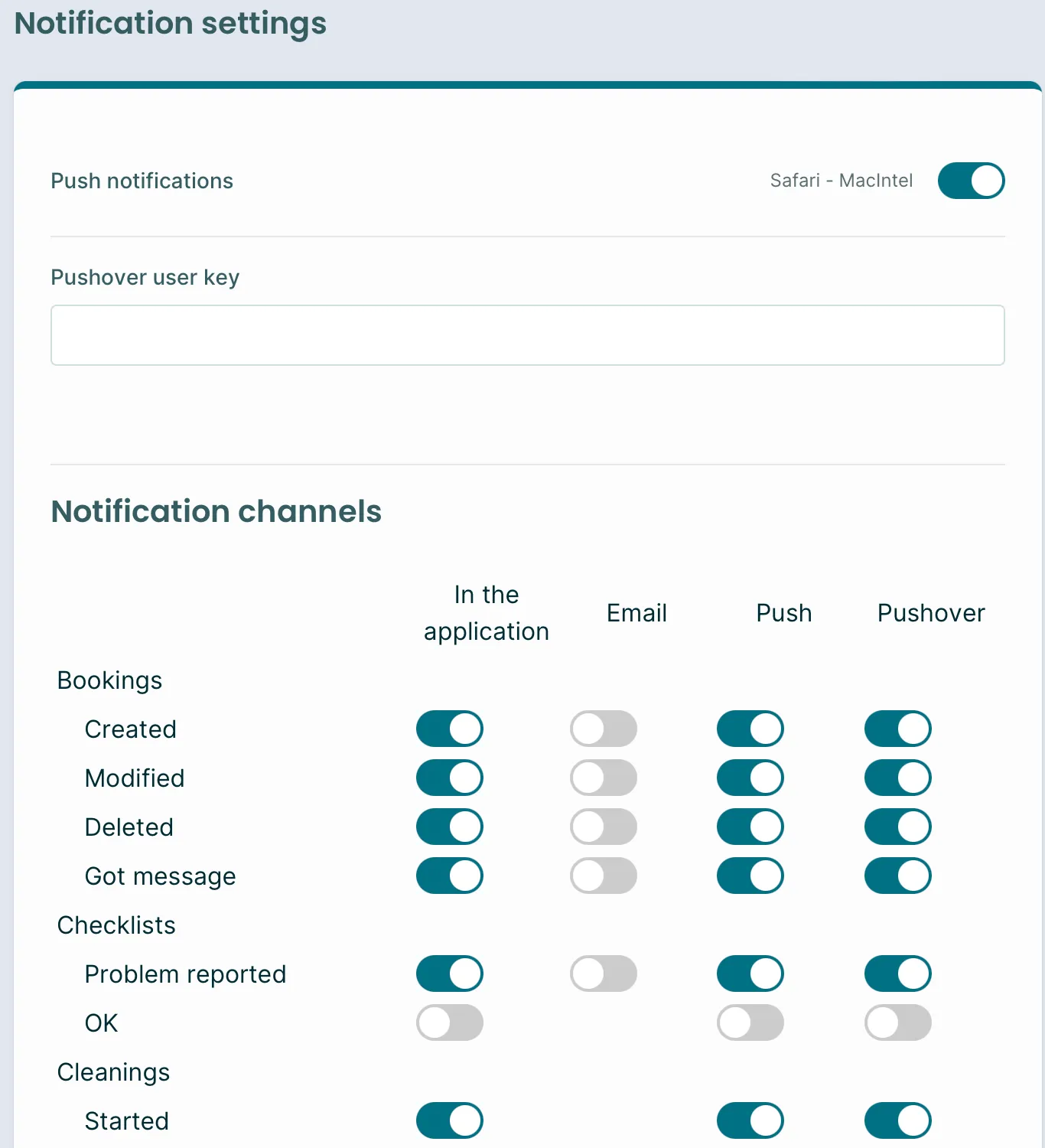1045x1148 pixels.
Task: Click the 'Notification channels' heading
Action: [x=216, y=511]
